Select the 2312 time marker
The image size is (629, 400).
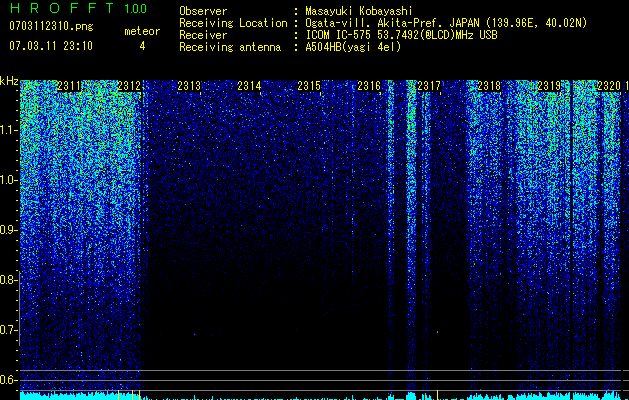[x=129, y=86]
